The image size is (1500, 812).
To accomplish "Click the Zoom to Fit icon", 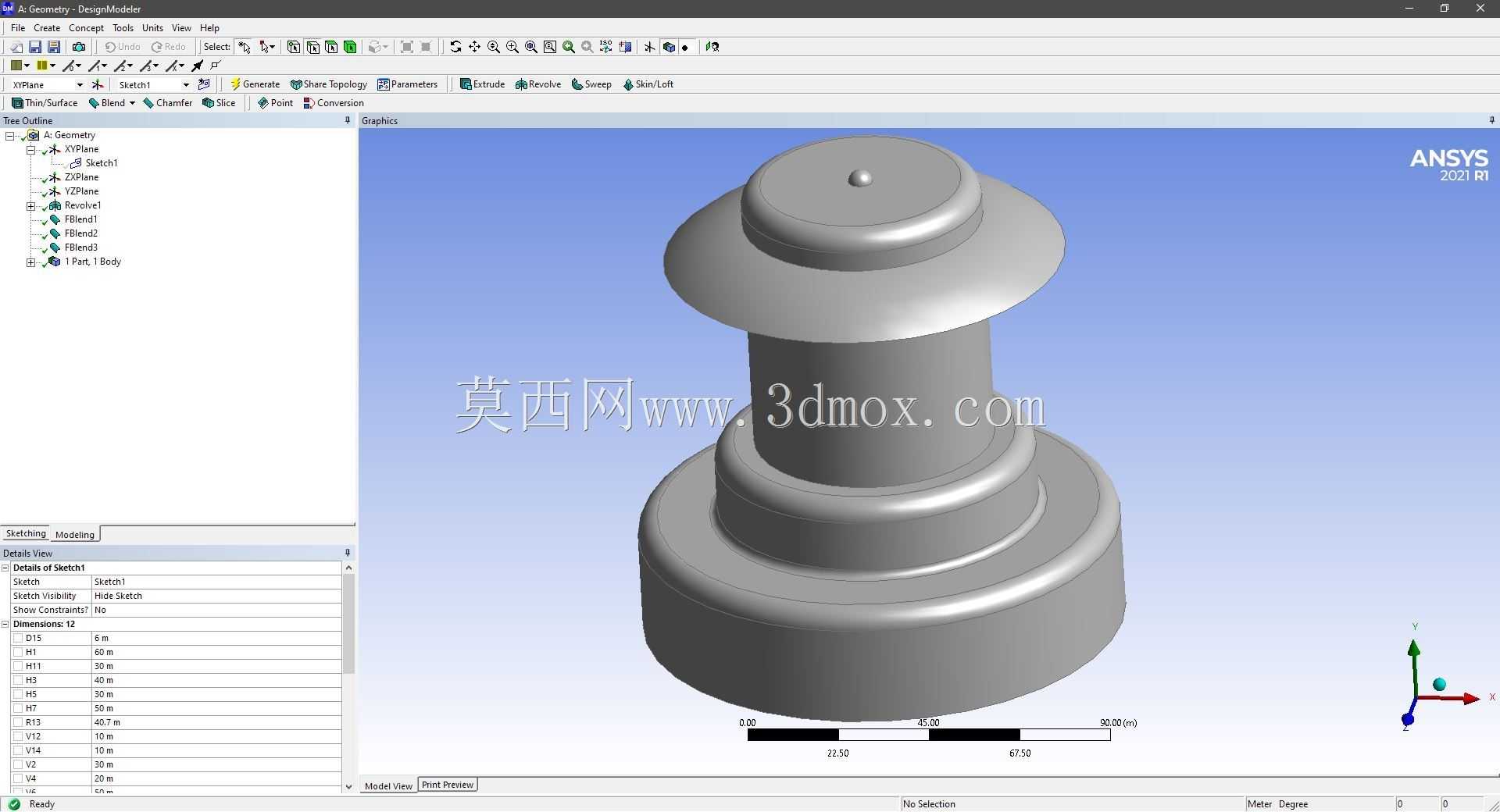I will pos(531,47).
